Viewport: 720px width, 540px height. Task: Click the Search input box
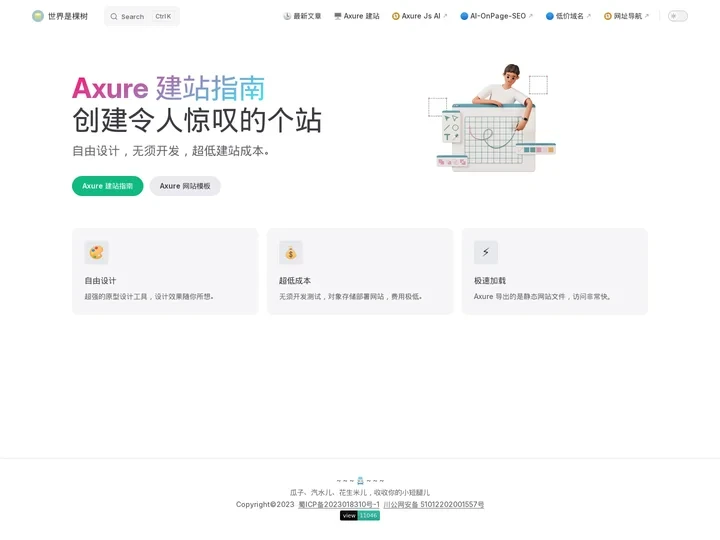[x=142, y=16]
